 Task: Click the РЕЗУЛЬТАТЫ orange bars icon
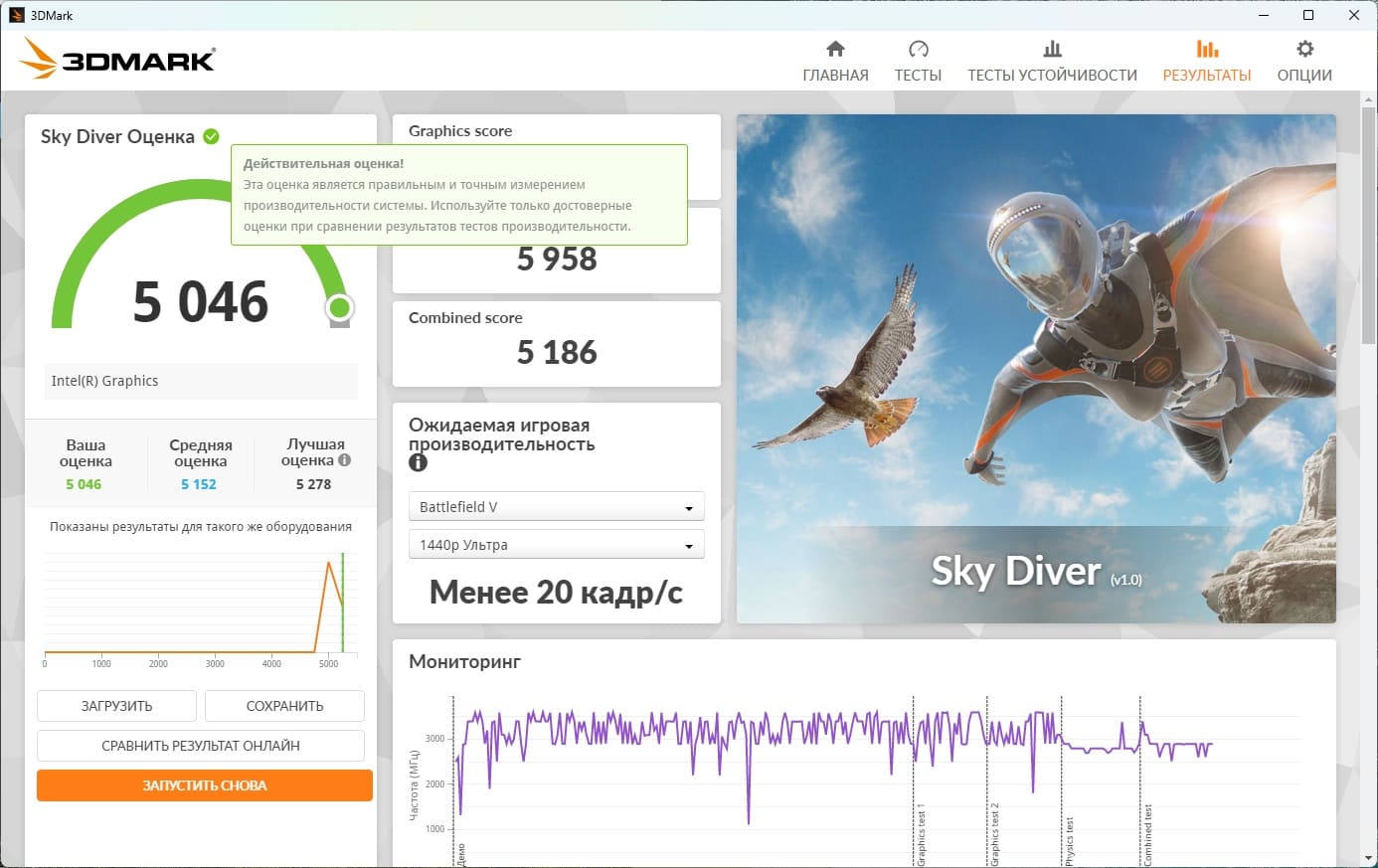click(1207, 49)
